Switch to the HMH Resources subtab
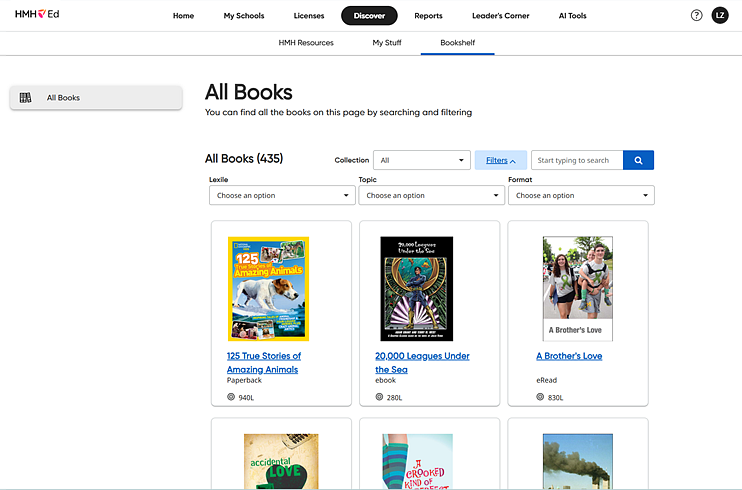Image resolution: width=742 pixels, height=490 pixels. (306, 43)
